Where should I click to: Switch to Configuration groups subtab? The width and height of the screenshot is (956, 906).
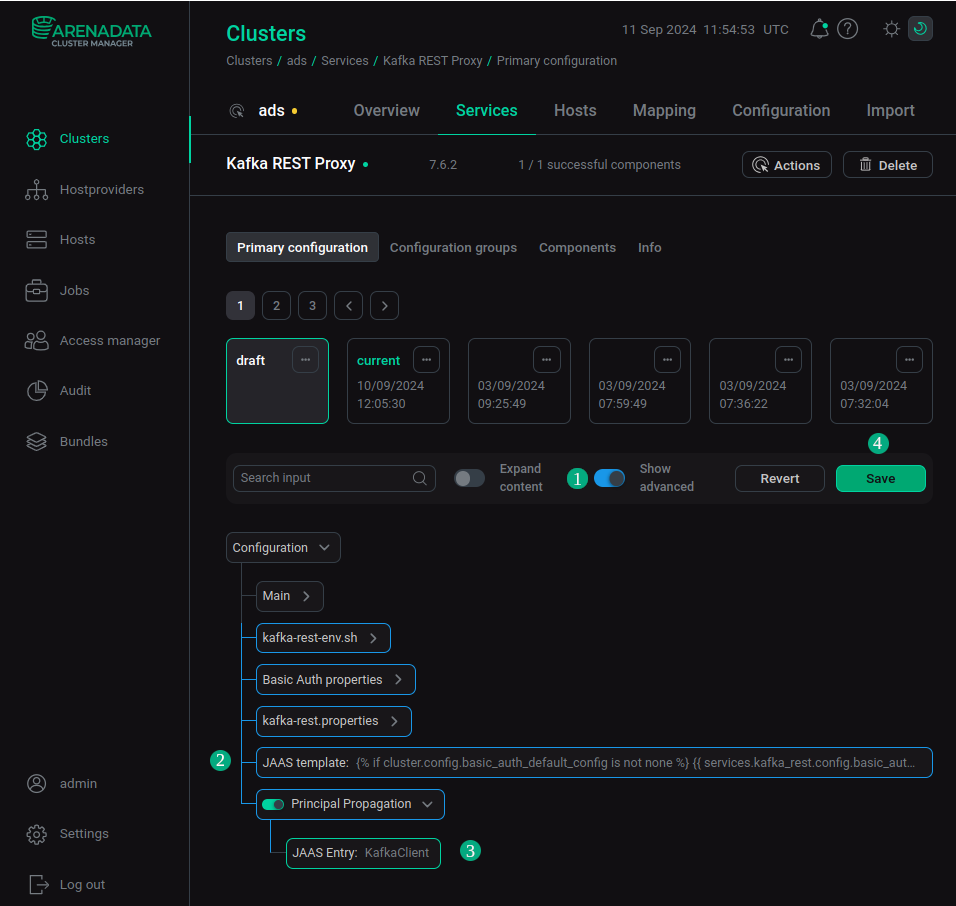(x=453, y=247)
